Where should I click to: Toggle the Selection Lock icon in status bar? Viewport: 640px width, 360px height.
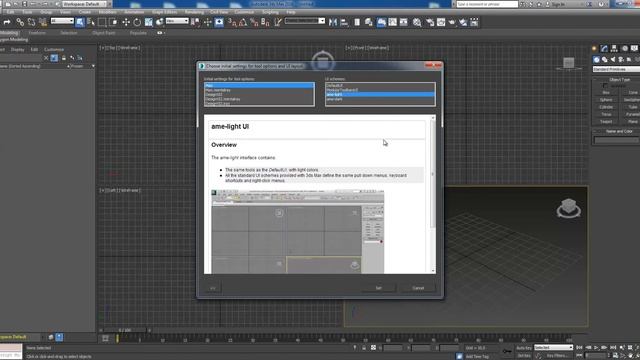click(x=364, y=348)
